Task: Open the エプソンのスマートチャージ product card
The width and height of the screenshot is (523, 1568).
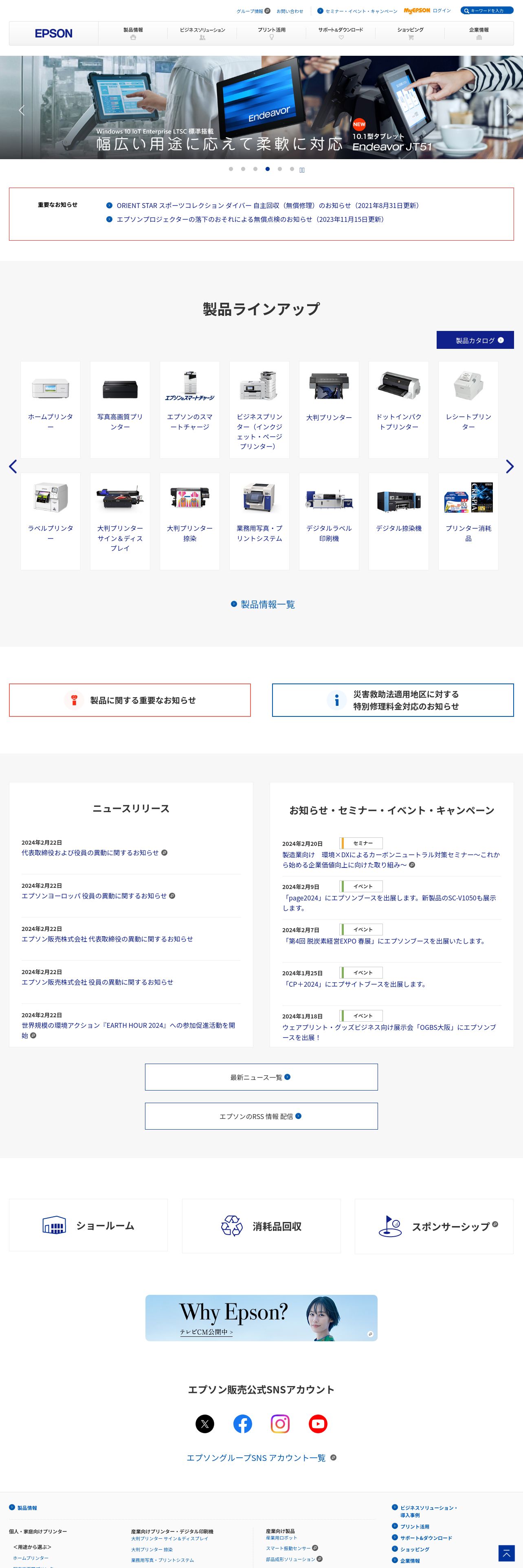Action: (x=189, y=410)
